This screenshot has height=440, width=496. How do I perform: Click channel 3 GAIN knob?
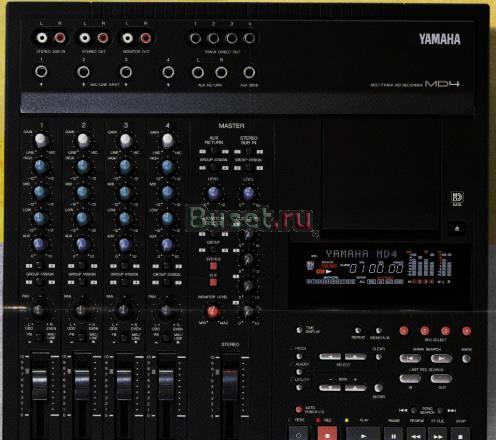point(125,140)
